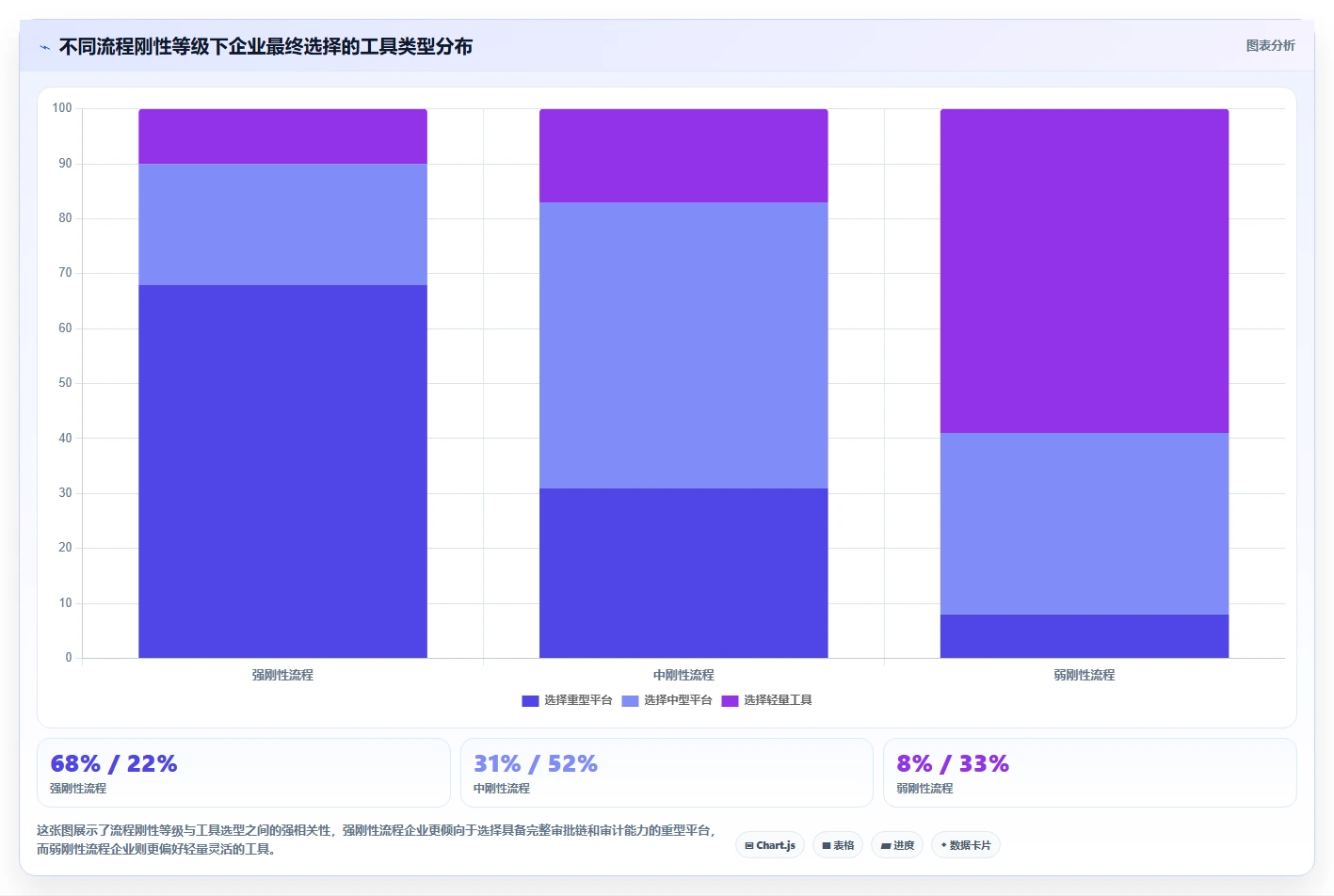This screenshot has width=1334, height=896.
Task: Click the 强刚性流程 x-axis label
Action: coord(282,675)
